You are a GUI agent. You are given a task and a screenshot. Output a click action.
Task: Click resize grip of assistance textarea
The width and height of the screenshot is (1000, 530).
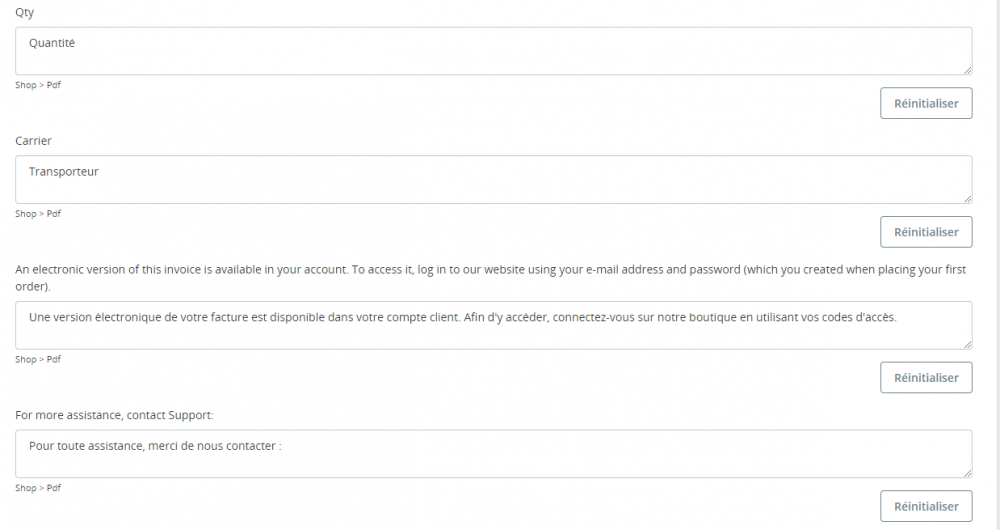click(967, 473)
